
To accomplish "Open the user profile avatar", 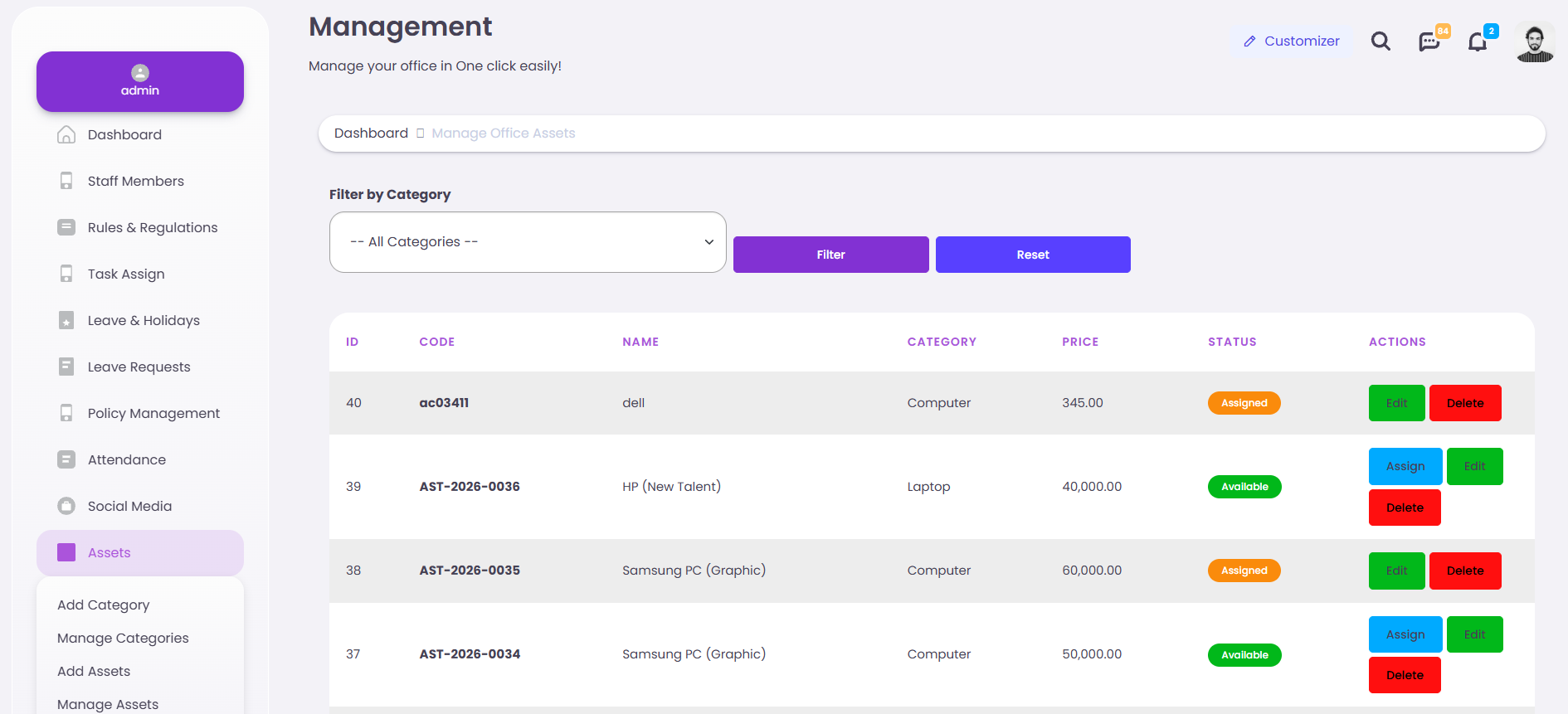I will (x=1535, y=41).
